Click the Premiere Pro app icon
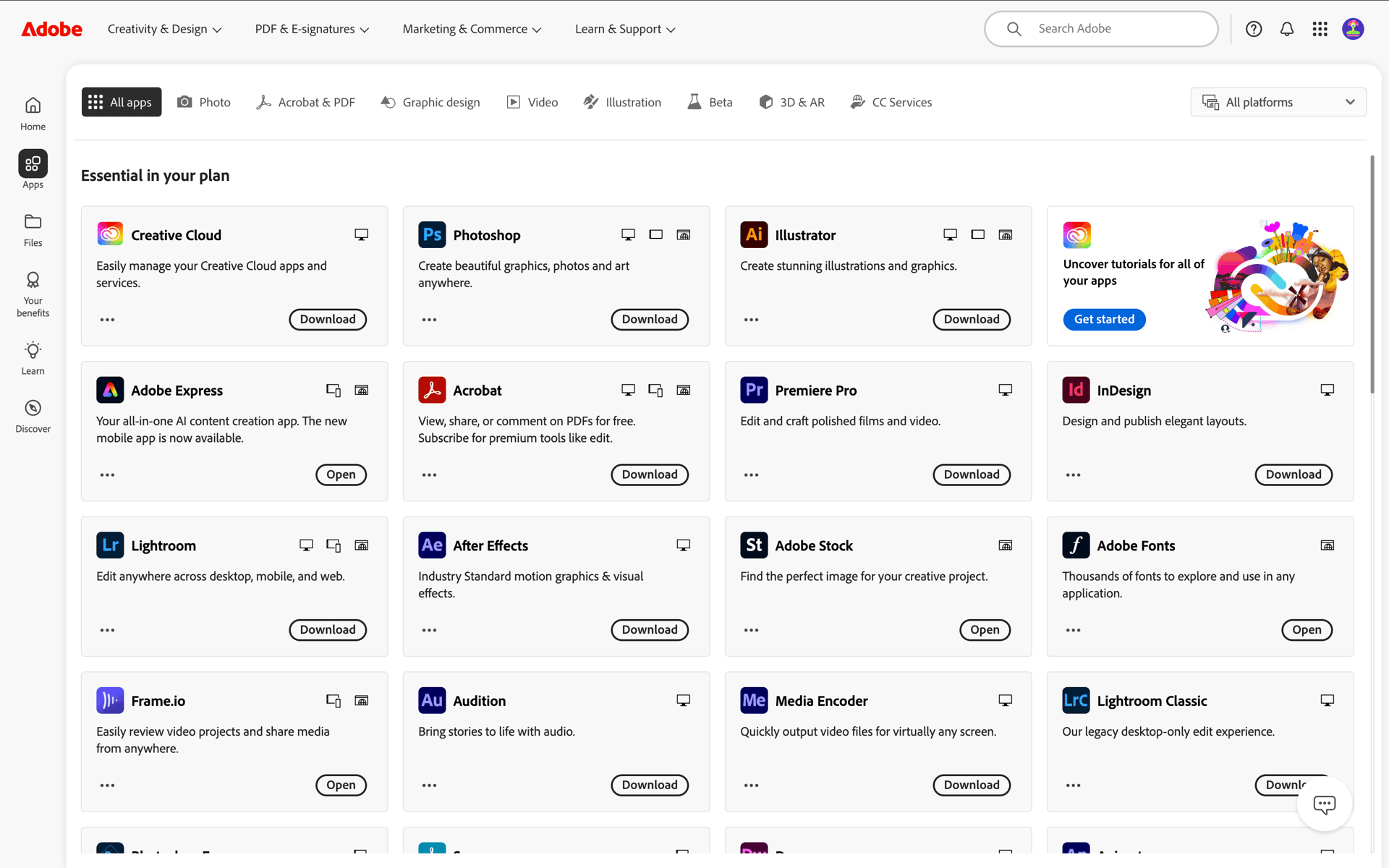 [754, 390]
